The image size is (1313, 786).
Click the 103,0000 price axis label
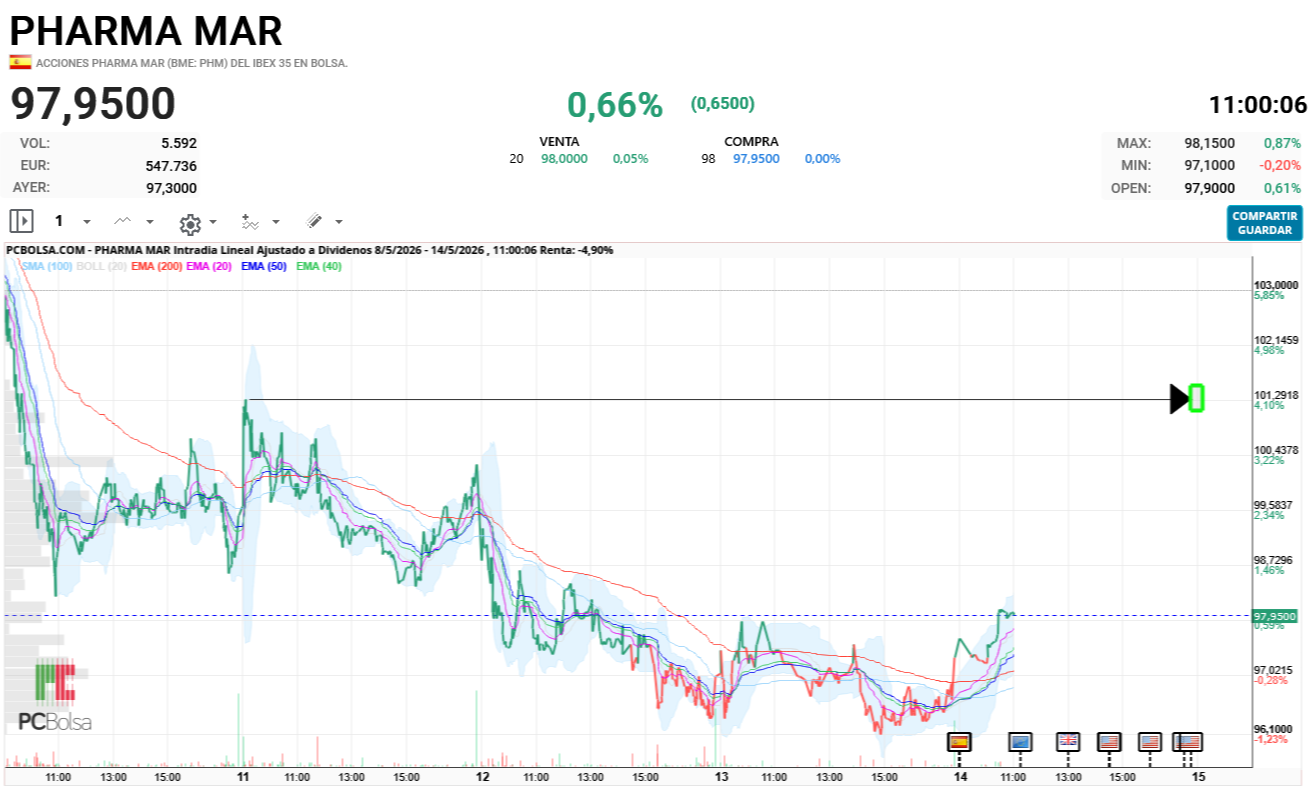point(1276,285)
